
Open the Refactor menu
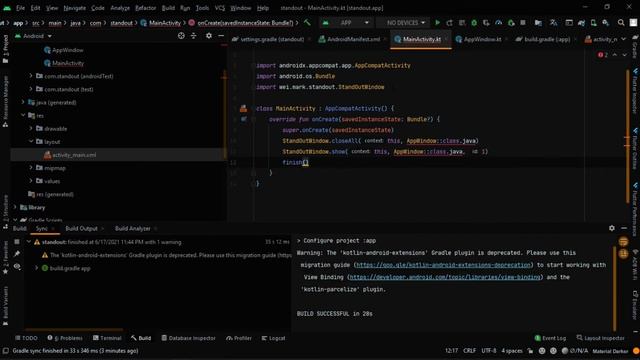(x=146, y=8)
